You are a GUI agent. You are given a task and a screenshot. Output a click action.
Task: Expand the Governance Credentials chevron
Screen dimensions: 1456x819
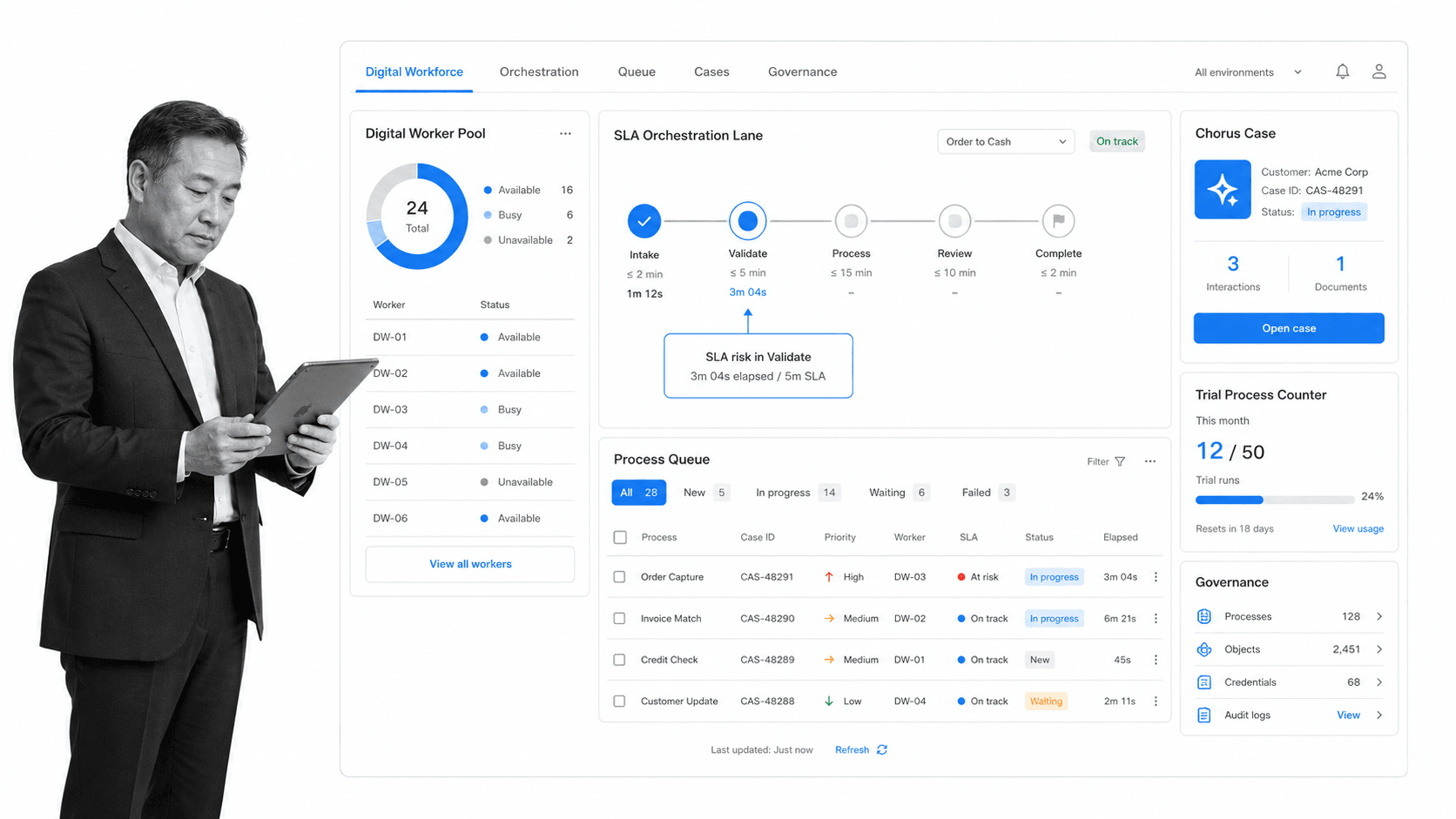[x=1379, y=682]
